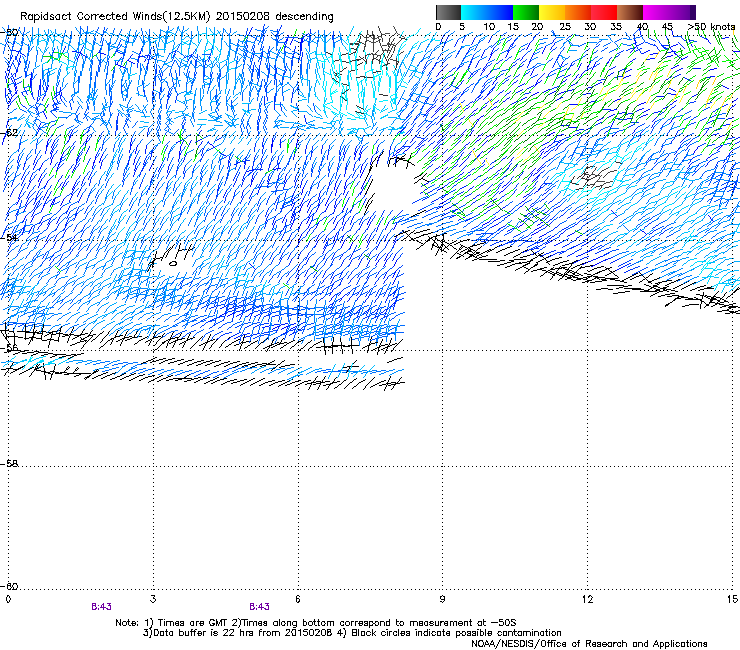Click the -60 latitude axis label
Image resolution: width=740 pixels, height=650 pixels.
click(x=9, y=586)
